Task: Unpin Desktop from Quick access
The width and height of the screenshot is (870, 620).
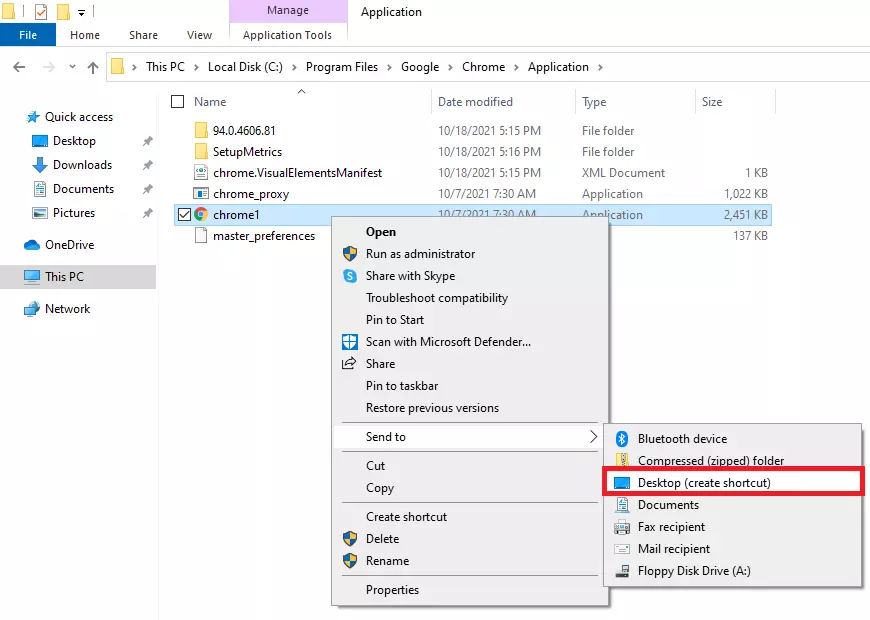Action: pyautogui.click(x=148, y=141)
